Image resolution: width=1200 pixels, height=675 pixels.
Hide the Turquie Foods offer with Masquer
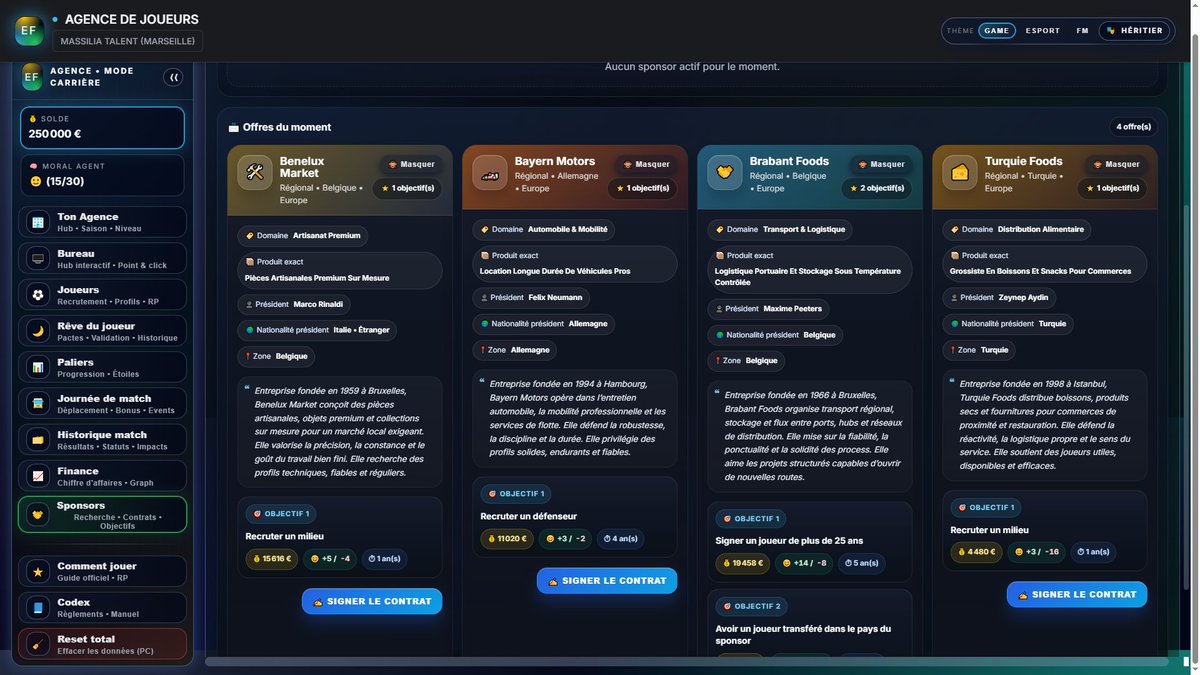point(1116,164)
